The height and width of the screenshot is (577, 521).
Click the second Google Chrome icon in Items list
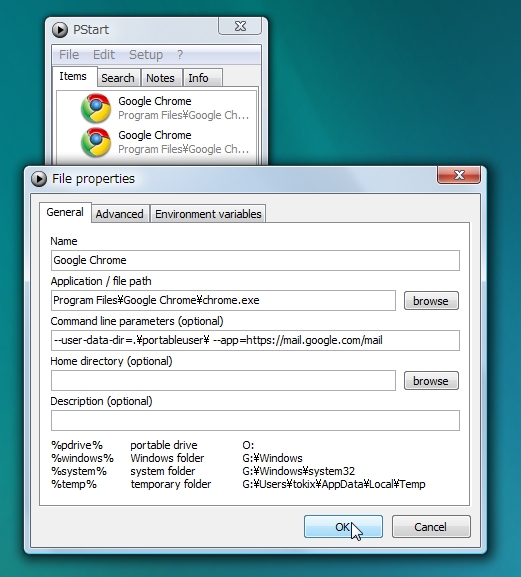(96, 142)
